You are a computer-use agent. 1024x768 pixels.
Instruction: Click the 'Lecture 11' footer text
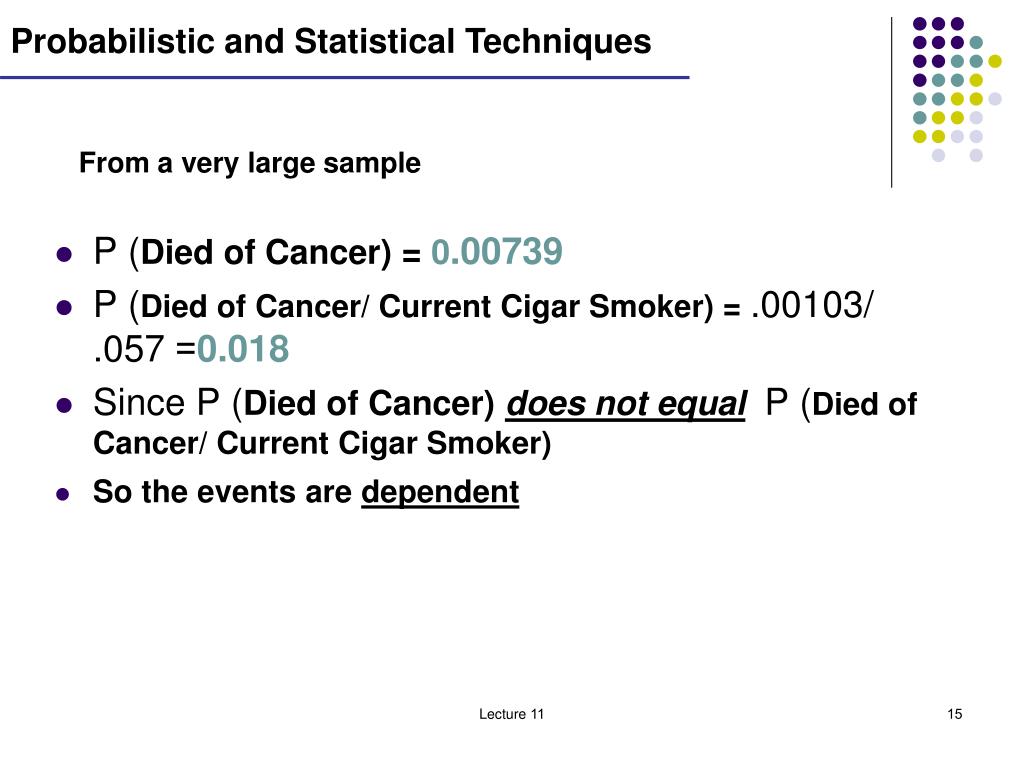pyautogui.click(x=511, y=714)
